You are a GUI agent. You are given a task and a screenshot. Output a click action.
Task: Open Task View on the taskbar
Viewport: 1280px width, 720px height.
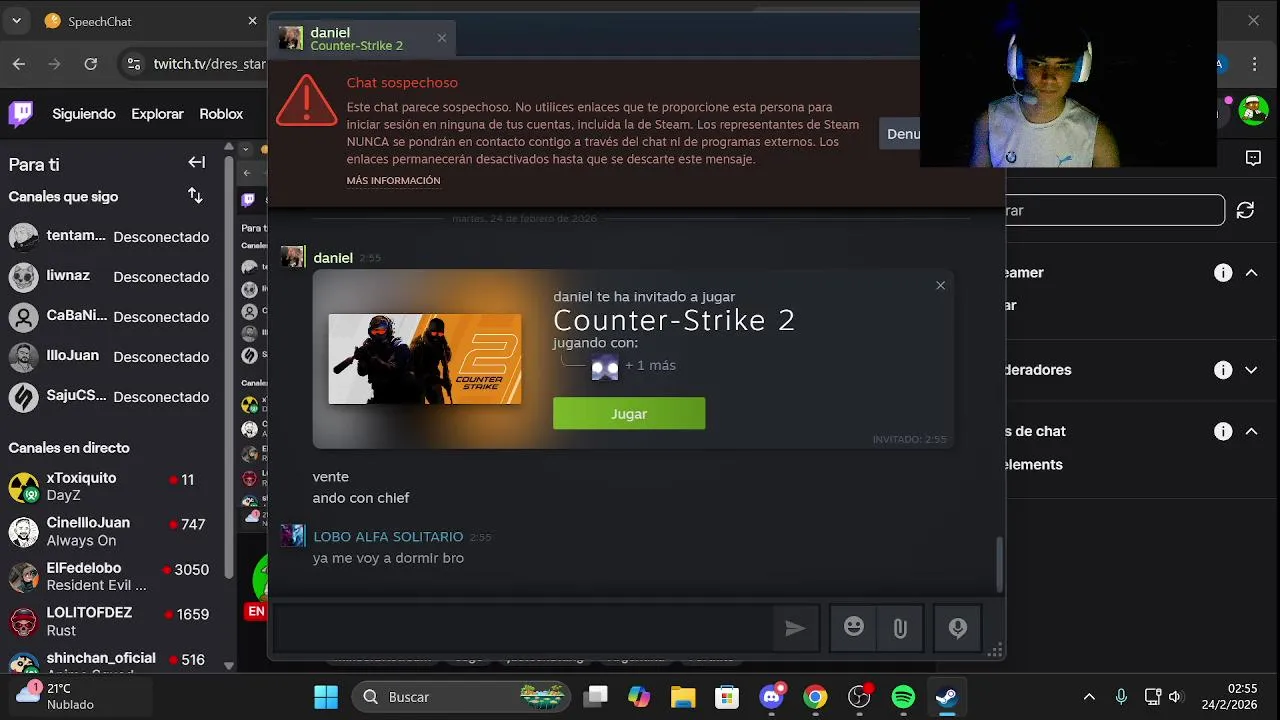(x=596, y=697)
